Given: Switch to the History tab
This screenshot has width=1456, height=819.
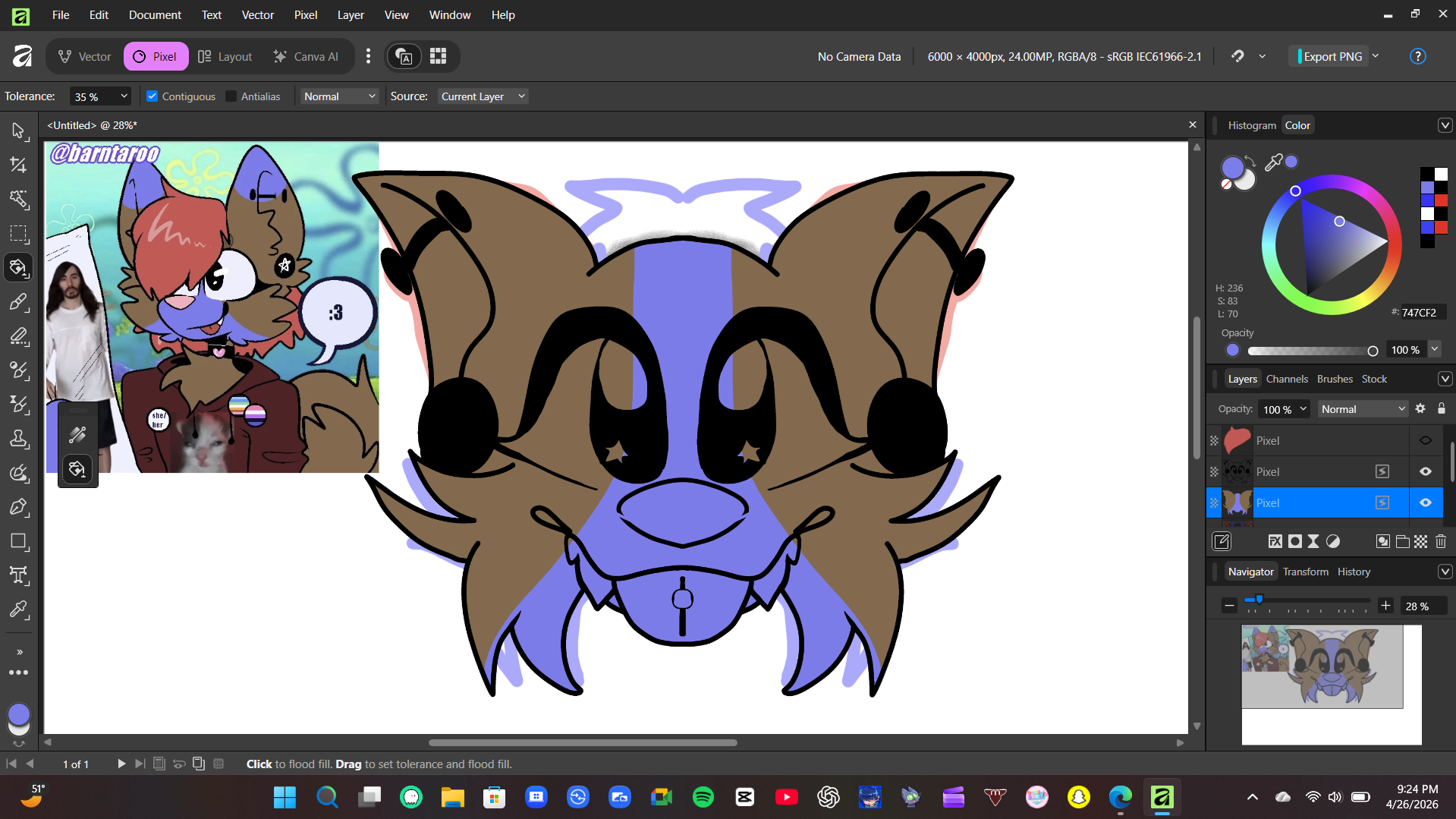Looking at the screenshot, I should point(1354,572).
